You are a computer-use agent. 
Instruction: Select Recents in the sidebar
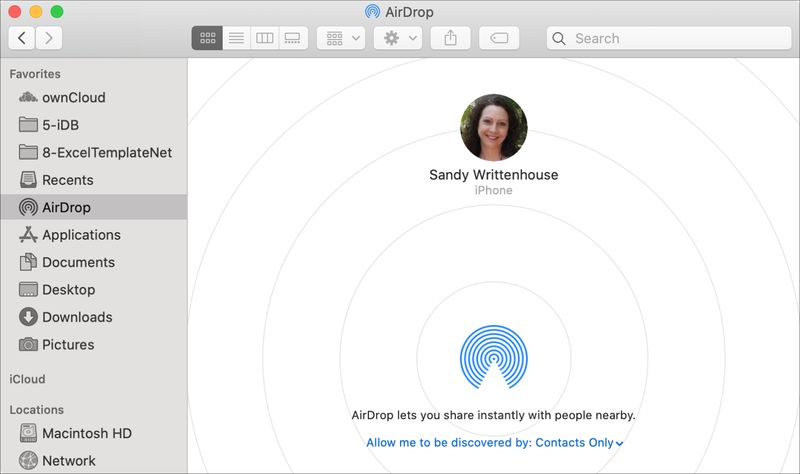tap(94, 180)
